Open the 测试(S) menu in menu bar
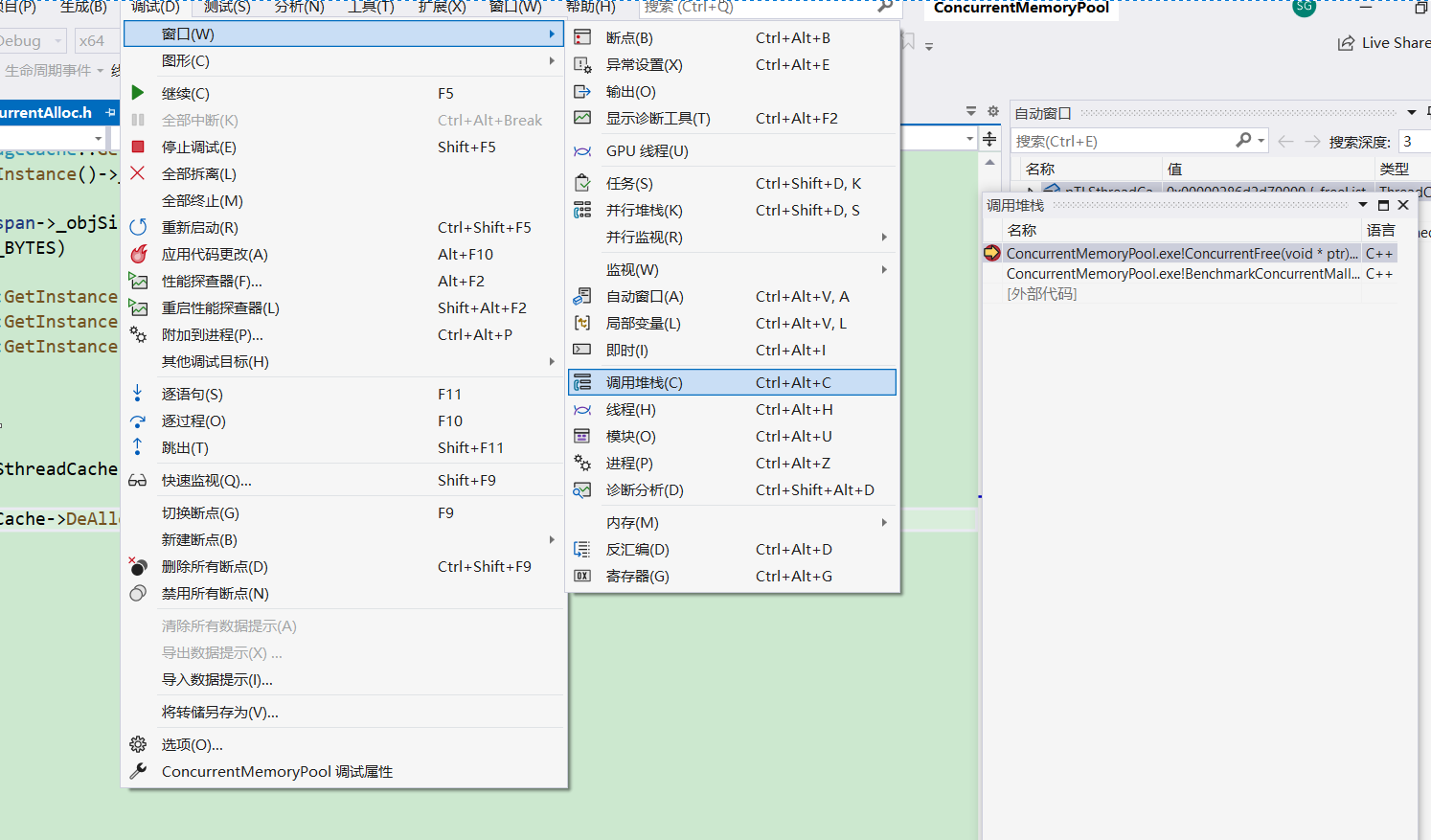1431x840 pixels. pos(227,7)
